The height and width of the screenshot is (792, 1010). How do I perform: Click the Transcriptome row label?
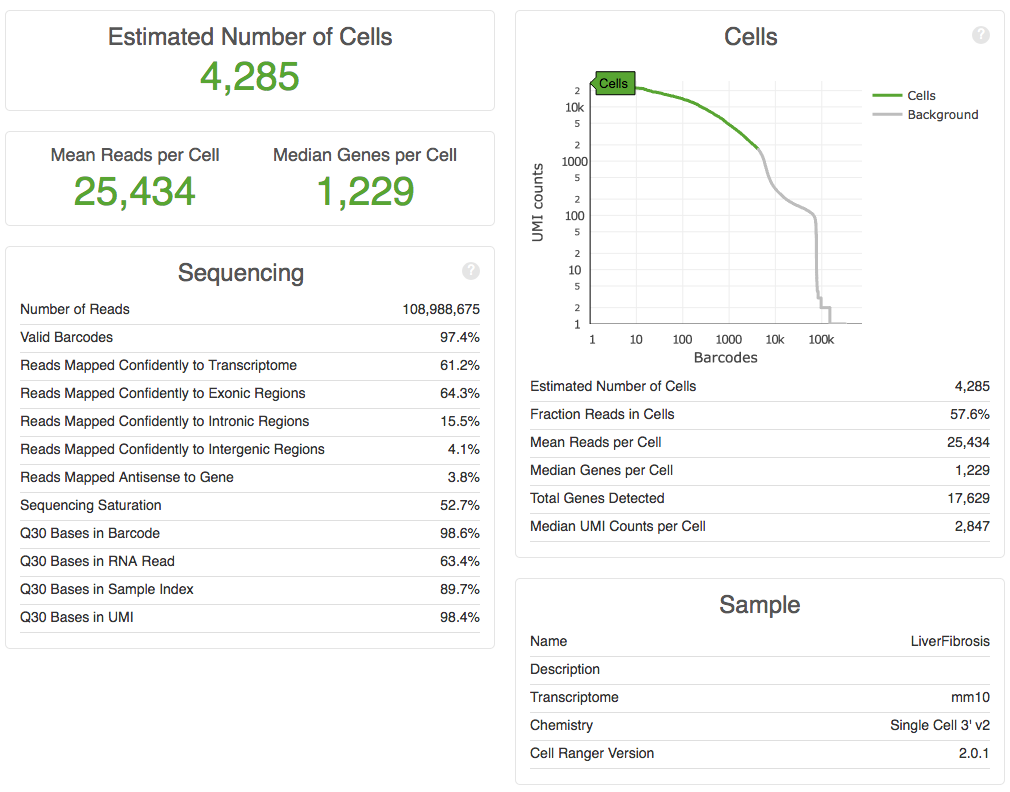tap(575, 697)
